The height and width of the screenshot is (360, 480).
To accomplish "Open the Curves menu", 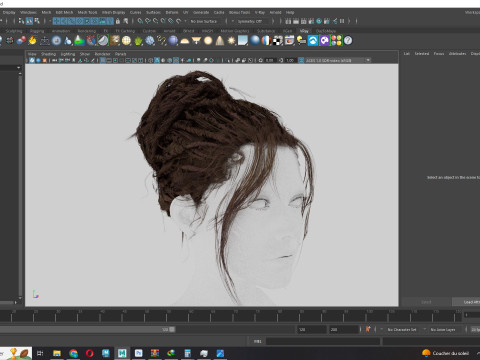I will pyautogui.click(x=135, y=12).
